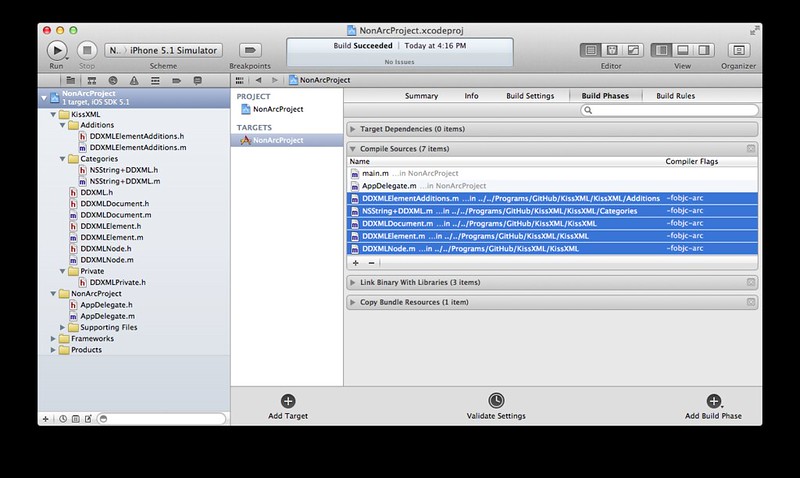Run the project with the Run button
800x478 pixels.
pyautogui.click(x=57, y=51)
